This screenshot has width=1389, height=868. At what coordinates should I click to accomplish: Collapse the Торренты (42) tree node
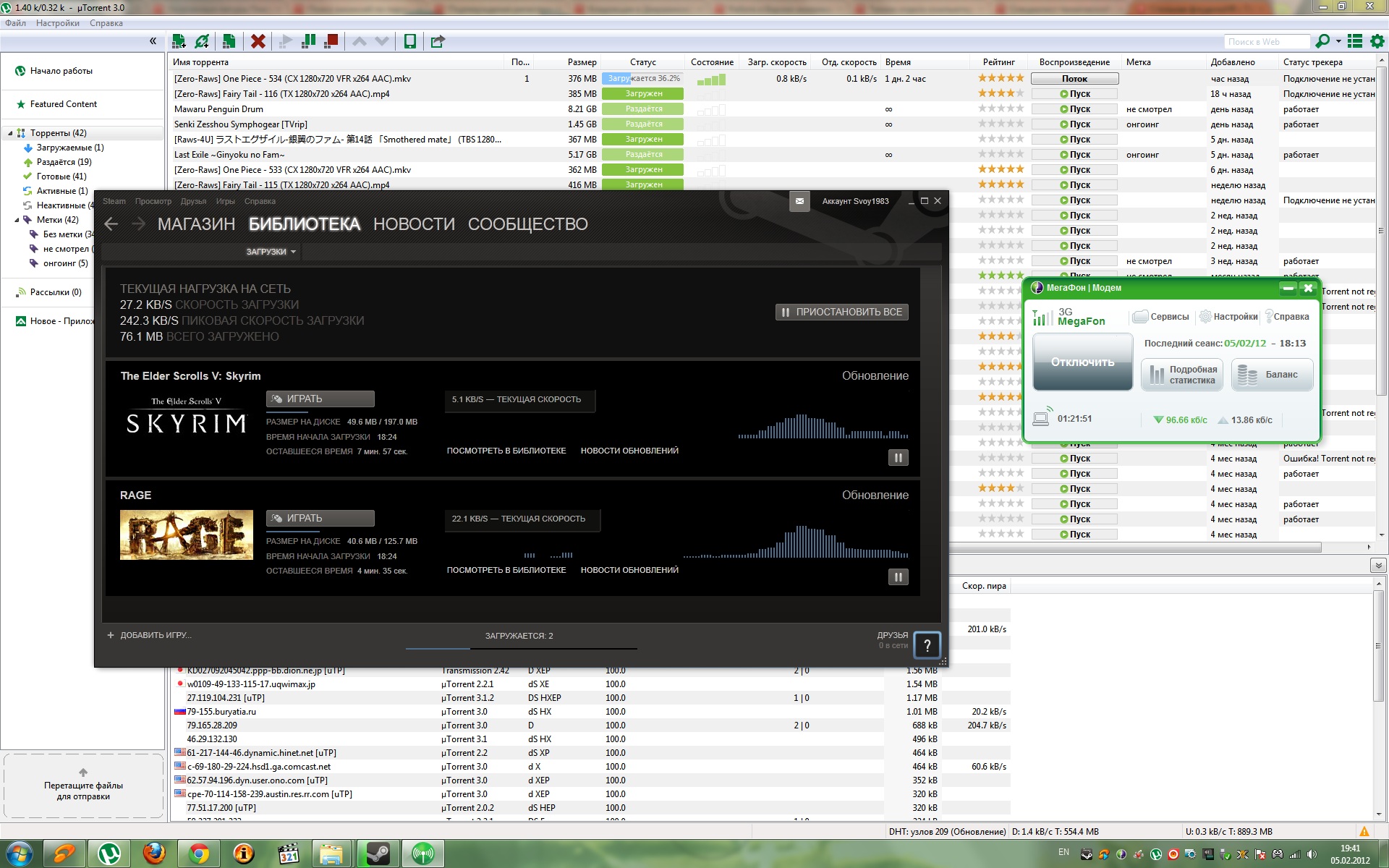(x=10, y=133)
